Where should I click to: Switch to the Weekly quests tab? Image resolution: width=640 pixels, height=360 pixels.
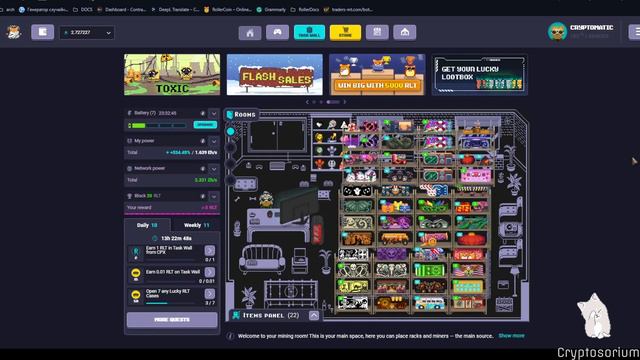tap(196, 225)
